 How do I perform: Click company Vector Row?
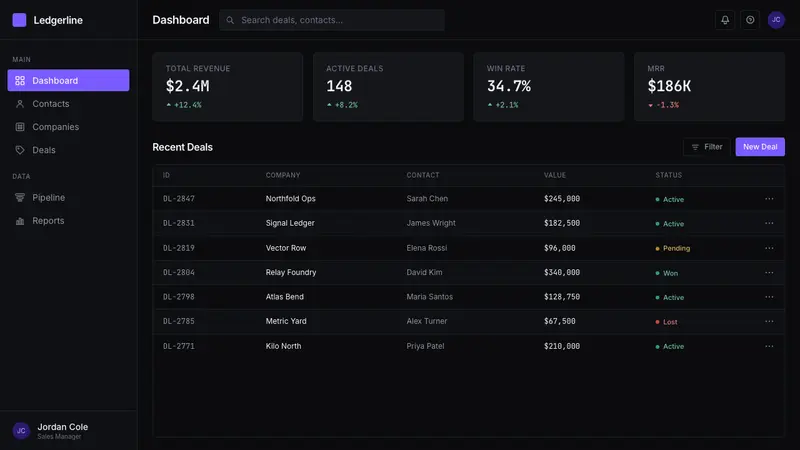[286, 248]
